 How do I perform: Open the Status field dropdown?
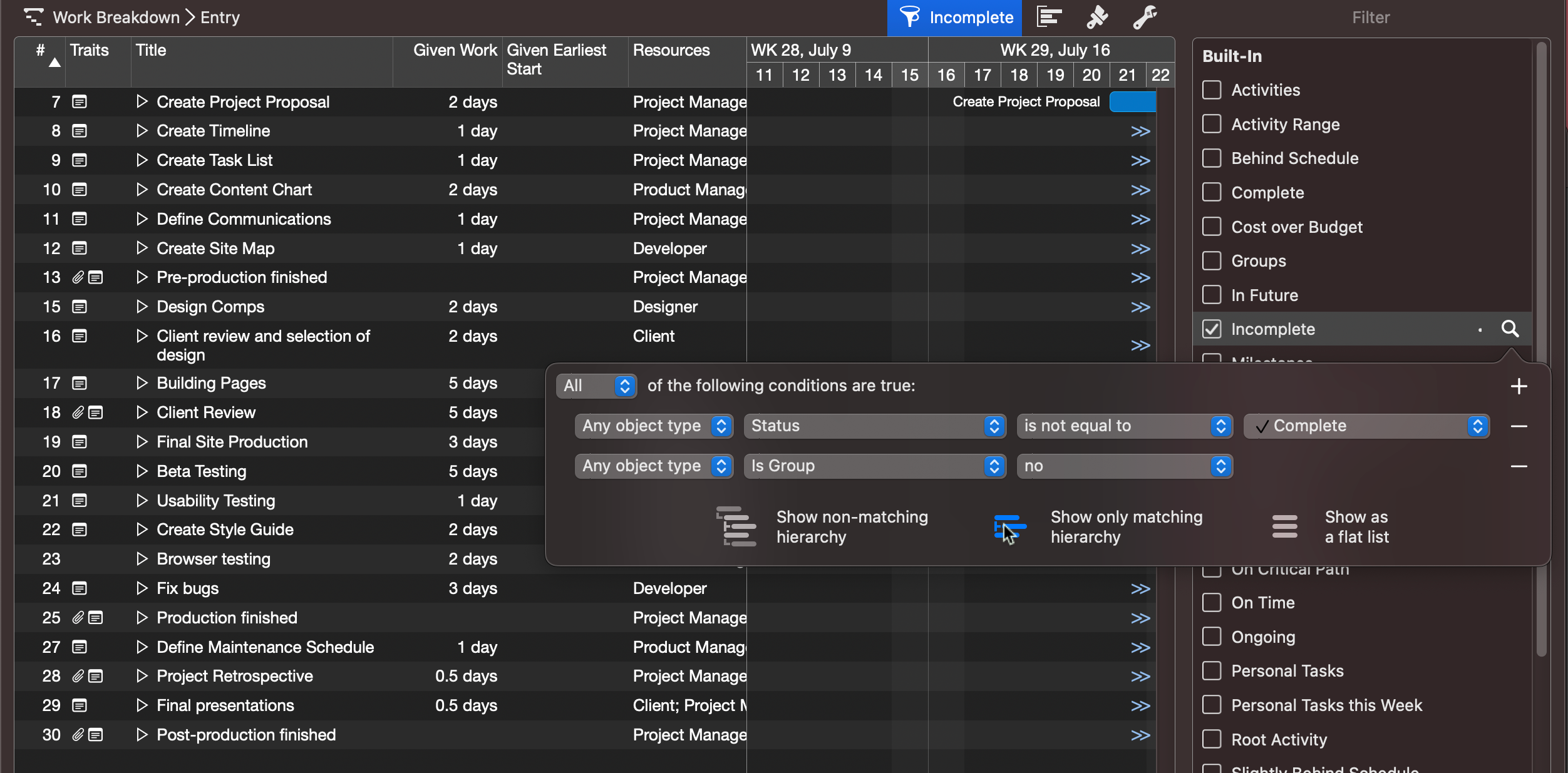pos(874,426)
